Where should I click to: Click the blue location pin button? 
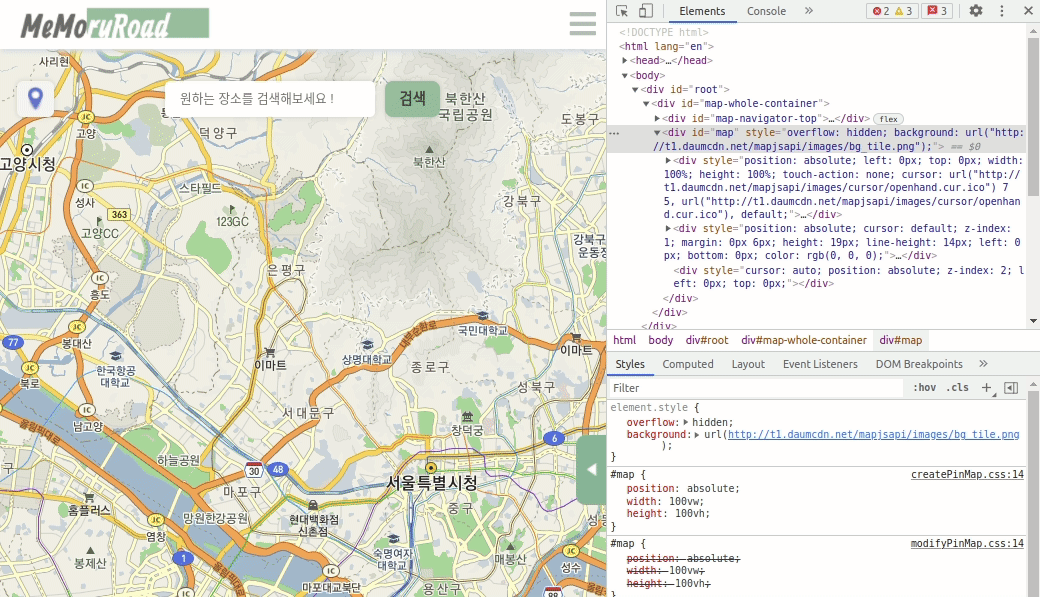(x=35, y=99)
